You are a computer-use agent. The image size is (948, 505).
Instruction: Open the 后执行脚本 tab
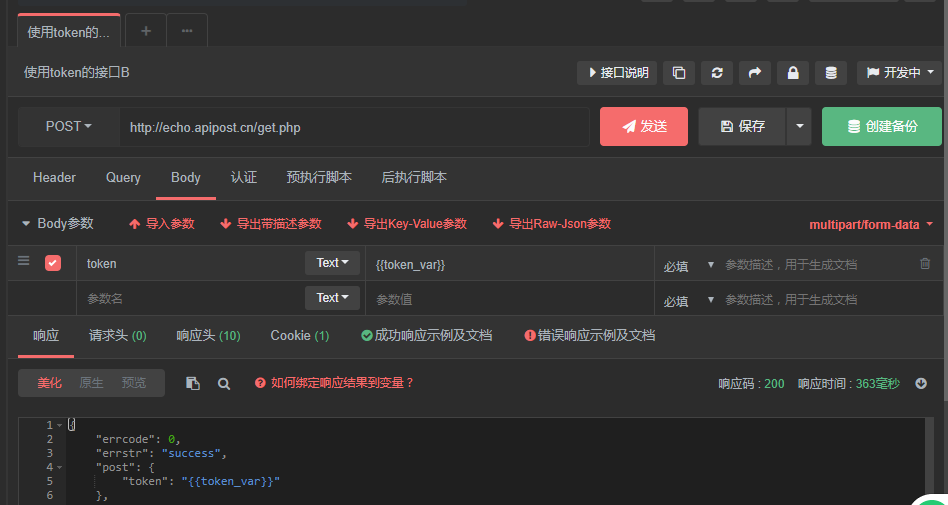coord(414,177)
